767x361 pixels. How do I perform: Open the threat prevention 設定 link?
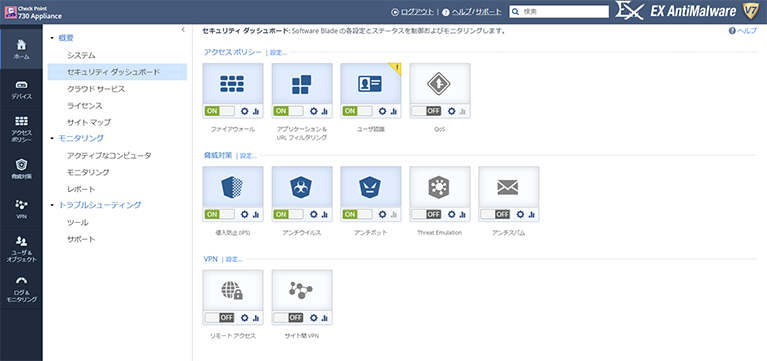coord(248,156)
